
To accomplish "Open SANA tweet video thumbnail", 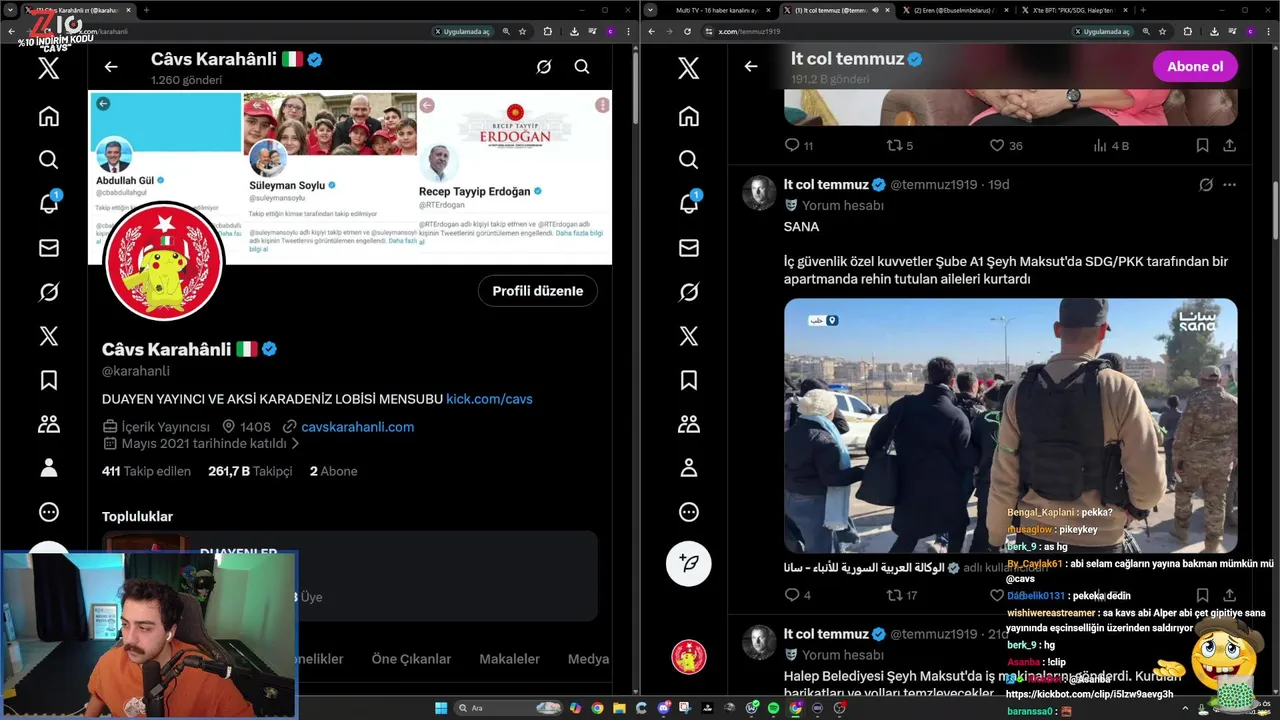I will click(1010, 426).
